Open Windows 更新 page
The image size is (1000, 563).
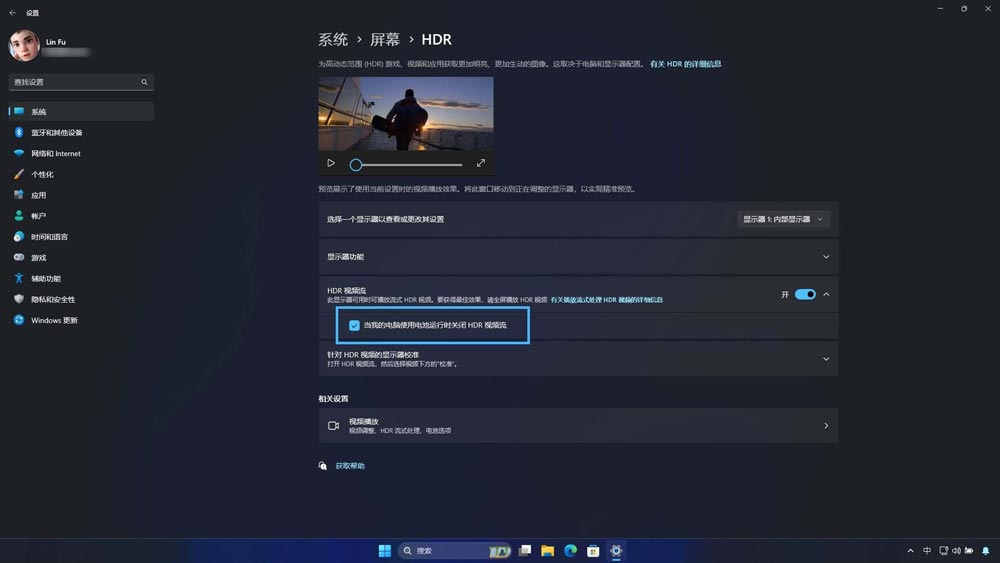(81, 320)
